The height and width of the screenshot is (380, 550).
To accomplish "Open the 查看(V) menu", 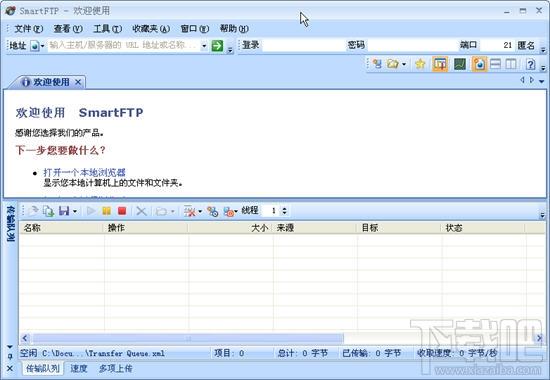I will click(x=68, y=29).
